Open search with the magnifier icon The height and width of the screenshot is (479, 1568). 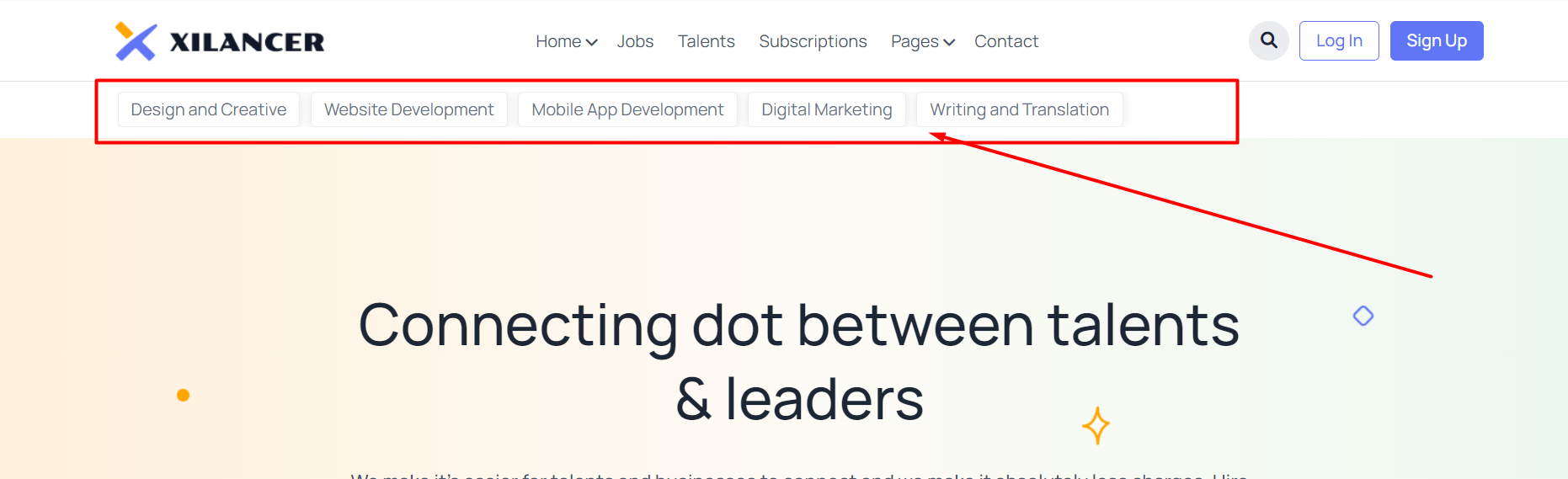click(1268, 40)
